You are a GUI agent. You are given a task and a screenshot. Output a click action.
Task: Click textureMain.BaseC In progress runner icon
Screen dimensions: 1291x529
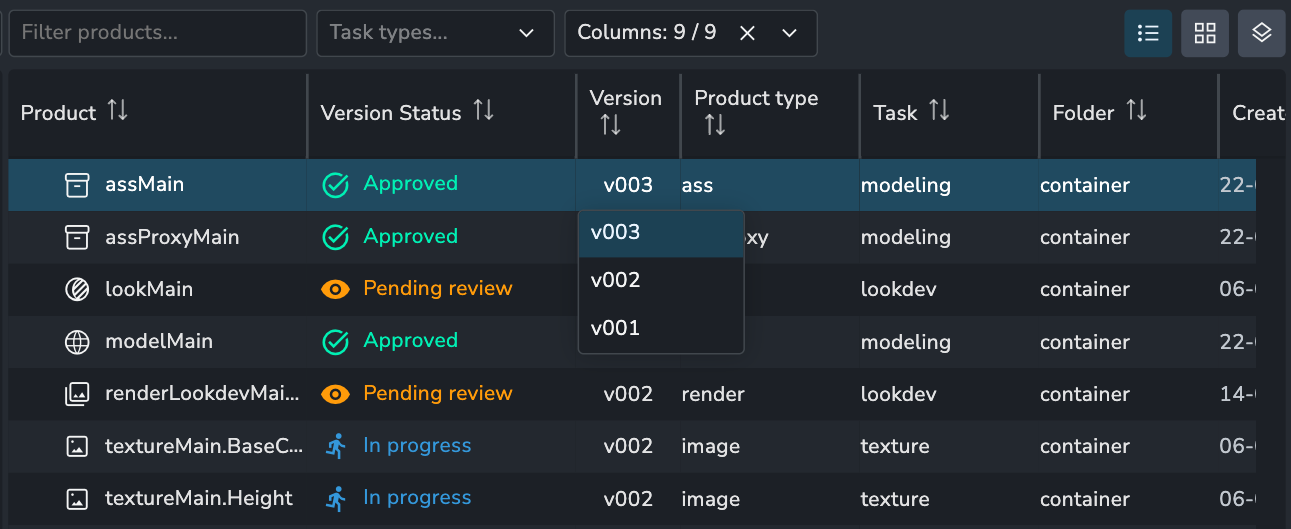pyautogui.click(x=335, y=446)
